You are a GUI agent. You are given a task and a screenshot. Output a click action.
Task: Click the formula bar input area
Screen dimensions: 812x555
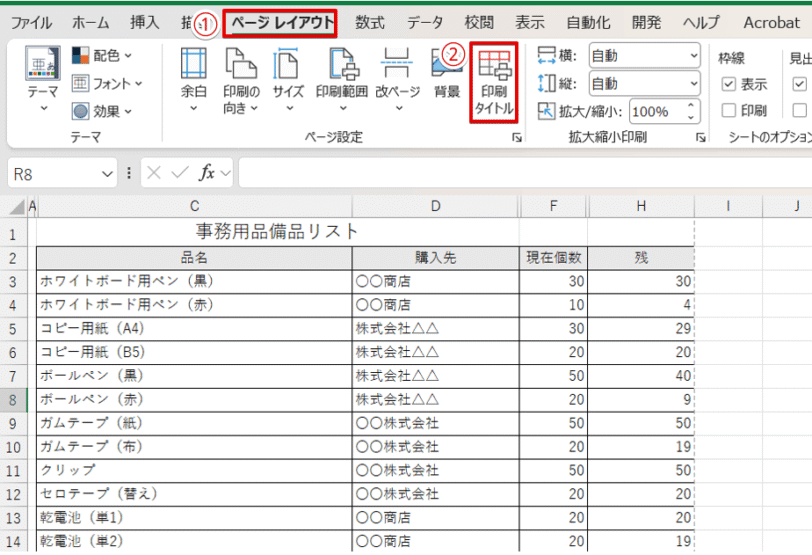(x=525, y=173)
